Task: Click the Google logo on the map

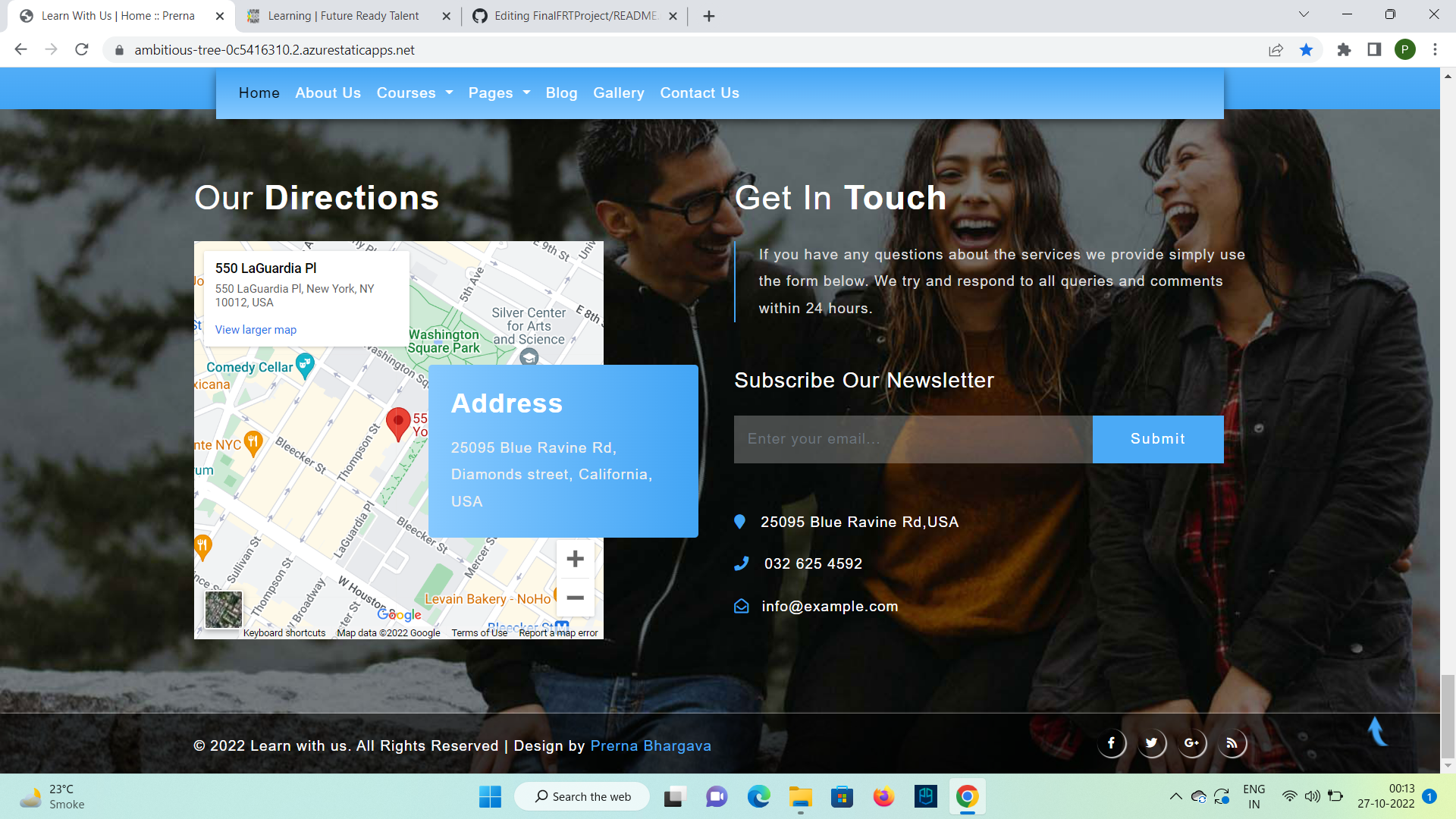Action: 400,614
